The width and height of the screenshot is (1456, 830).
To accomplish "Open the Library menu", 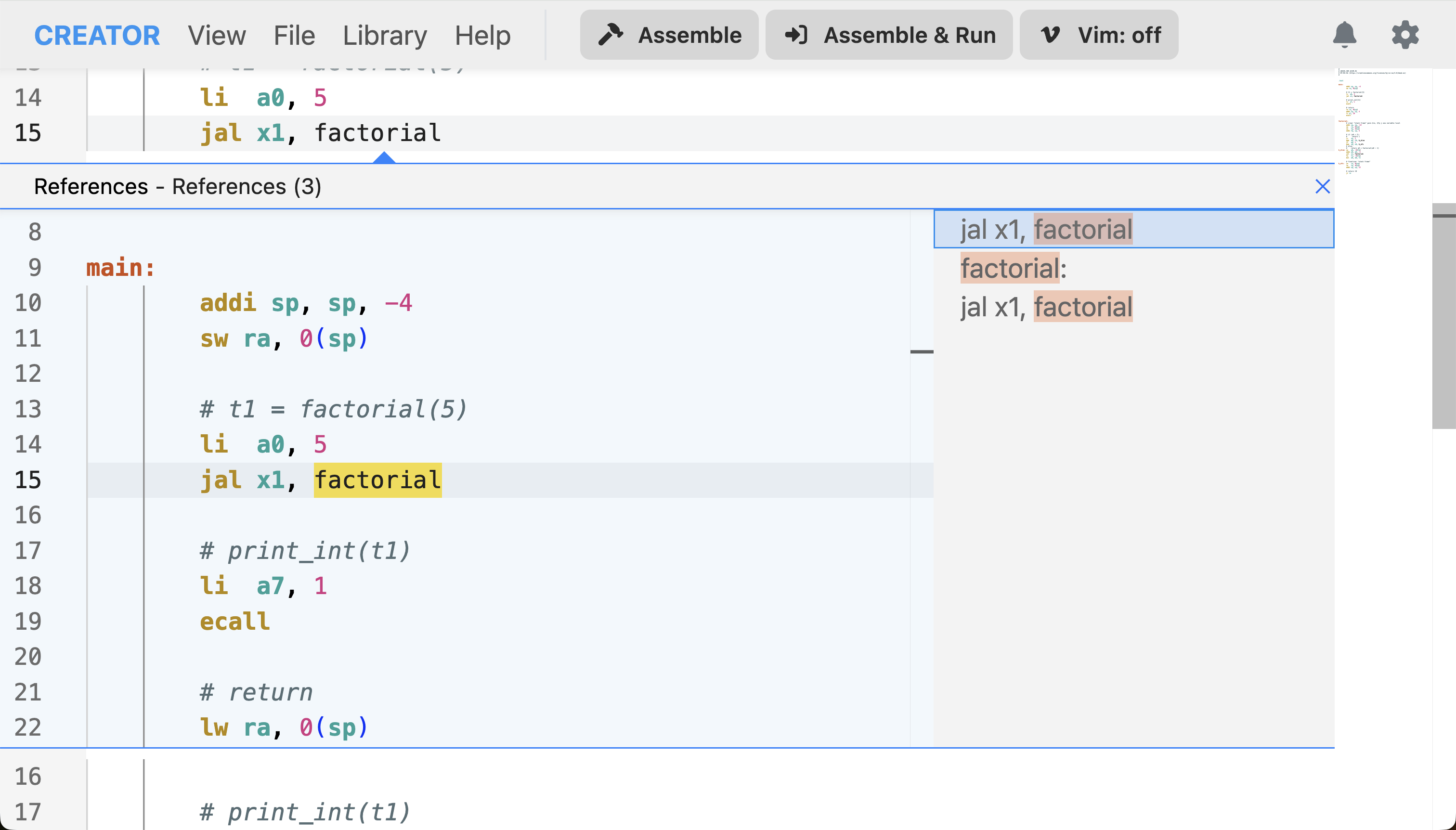I will point(385,35).
